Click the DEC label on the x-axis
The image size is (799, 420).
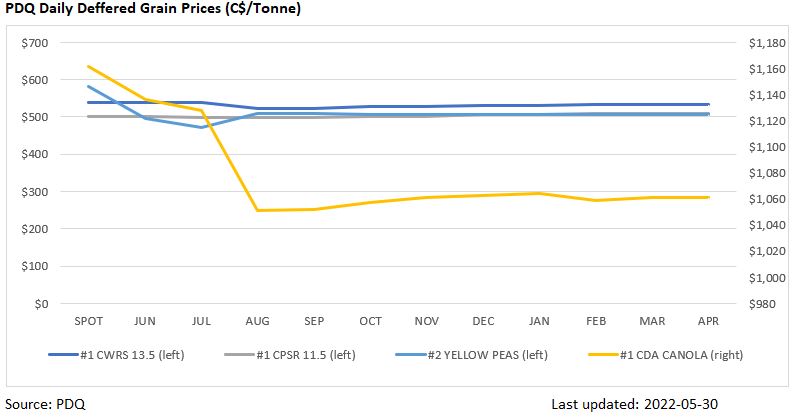(x=483, y=321)
